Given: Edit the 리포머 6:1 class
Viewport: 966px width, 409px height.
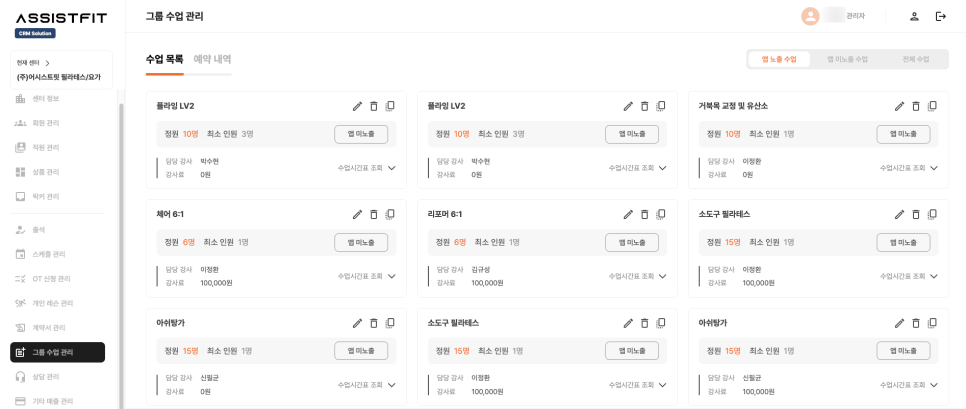Looking at the screenshot, I should 628,215.
